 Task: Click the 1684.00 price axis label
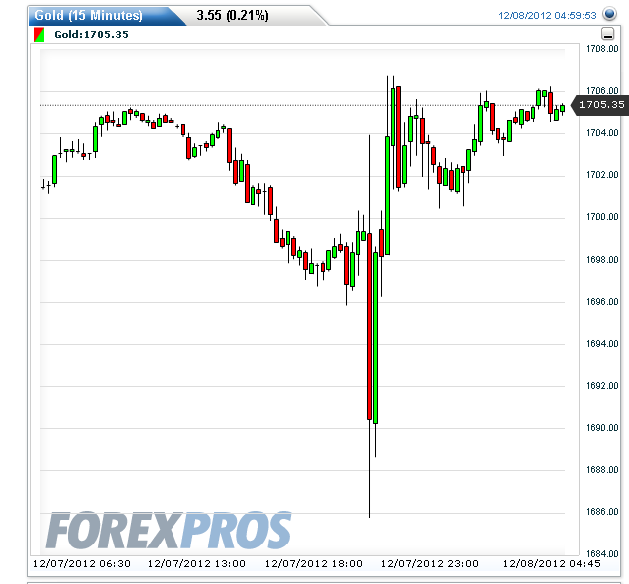pos(602,554)
